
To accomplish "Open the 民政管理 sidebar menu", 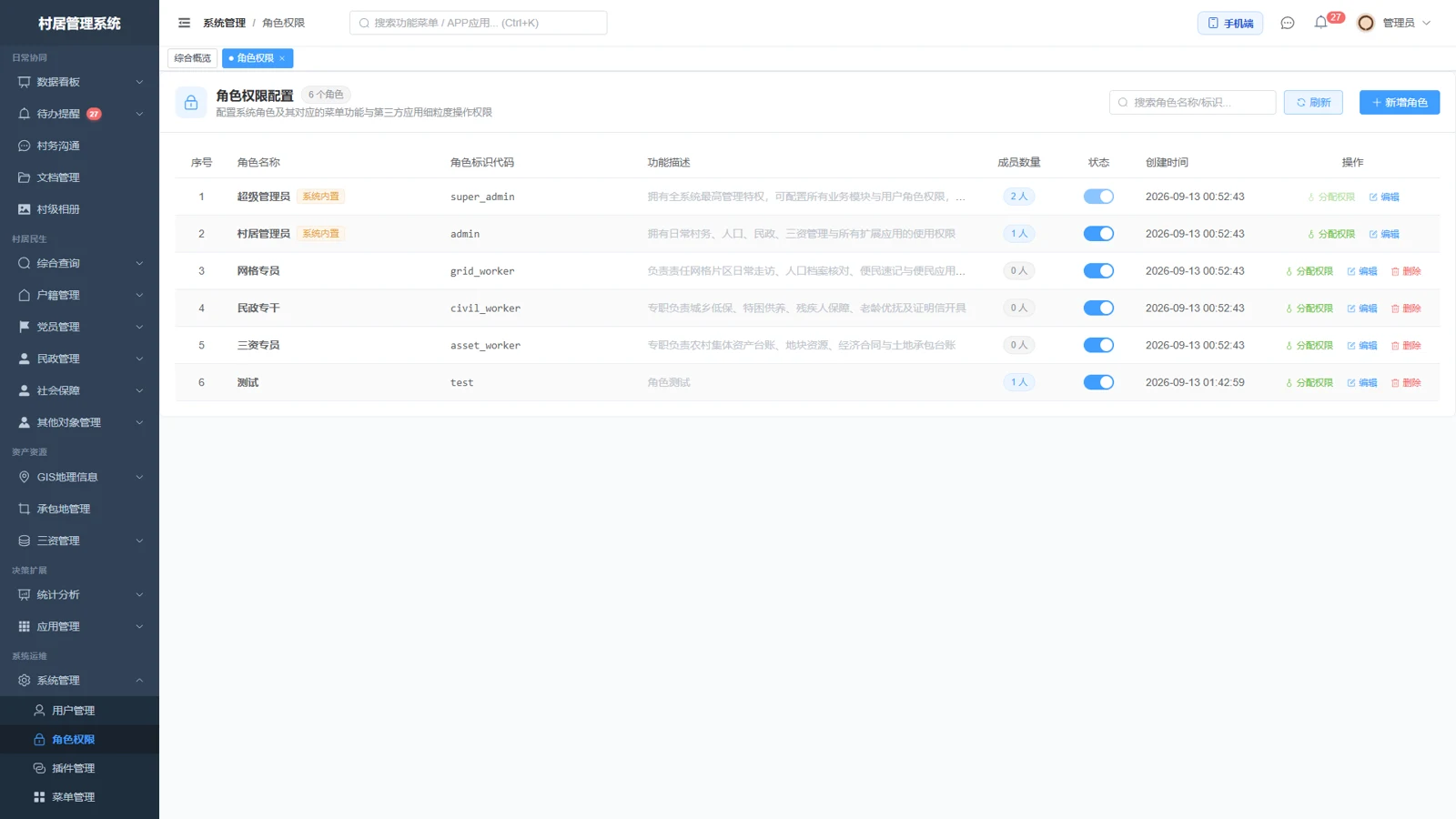I will click(80, 359).
